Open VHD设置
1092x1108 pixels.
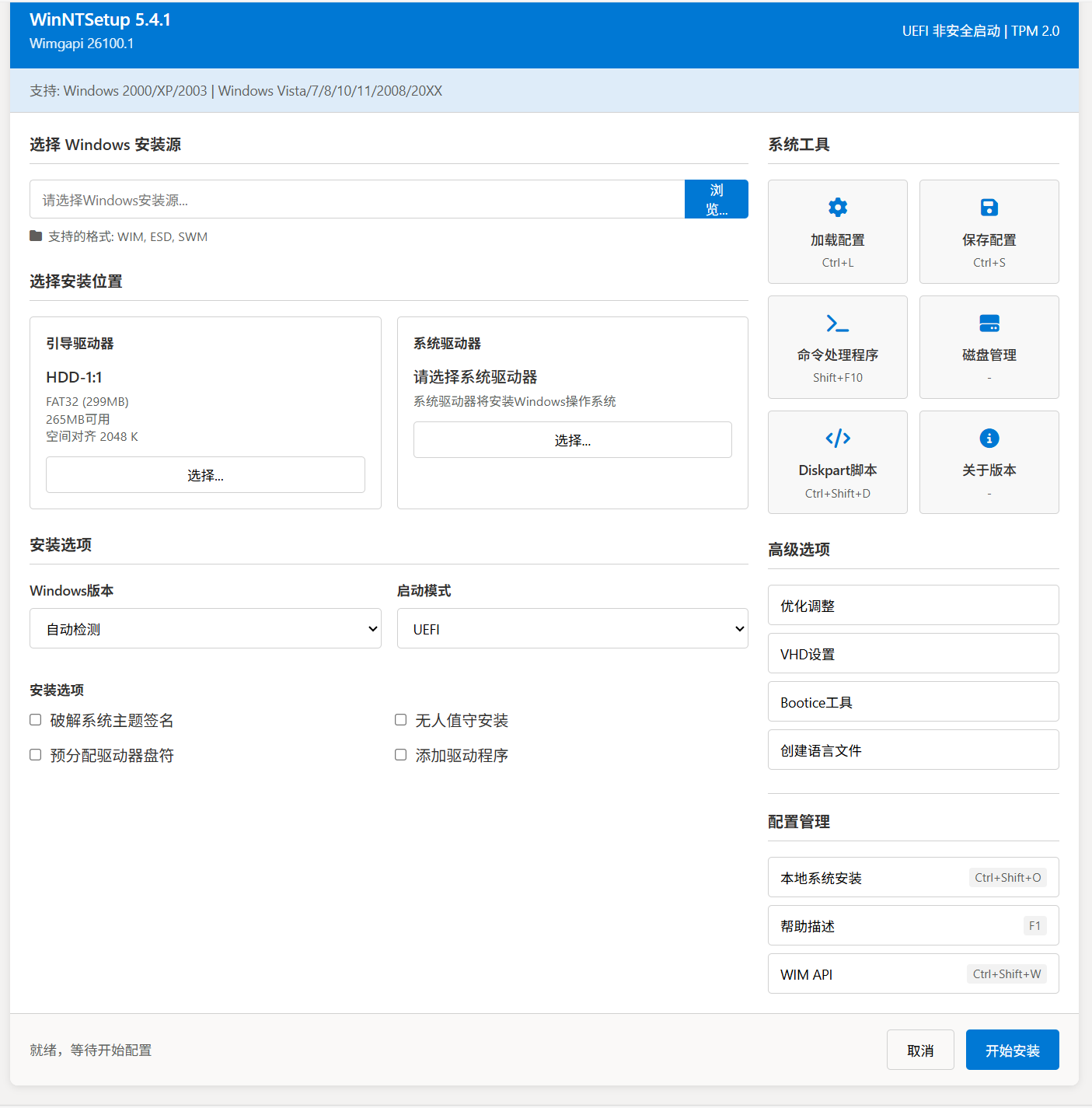click(913, 653)
